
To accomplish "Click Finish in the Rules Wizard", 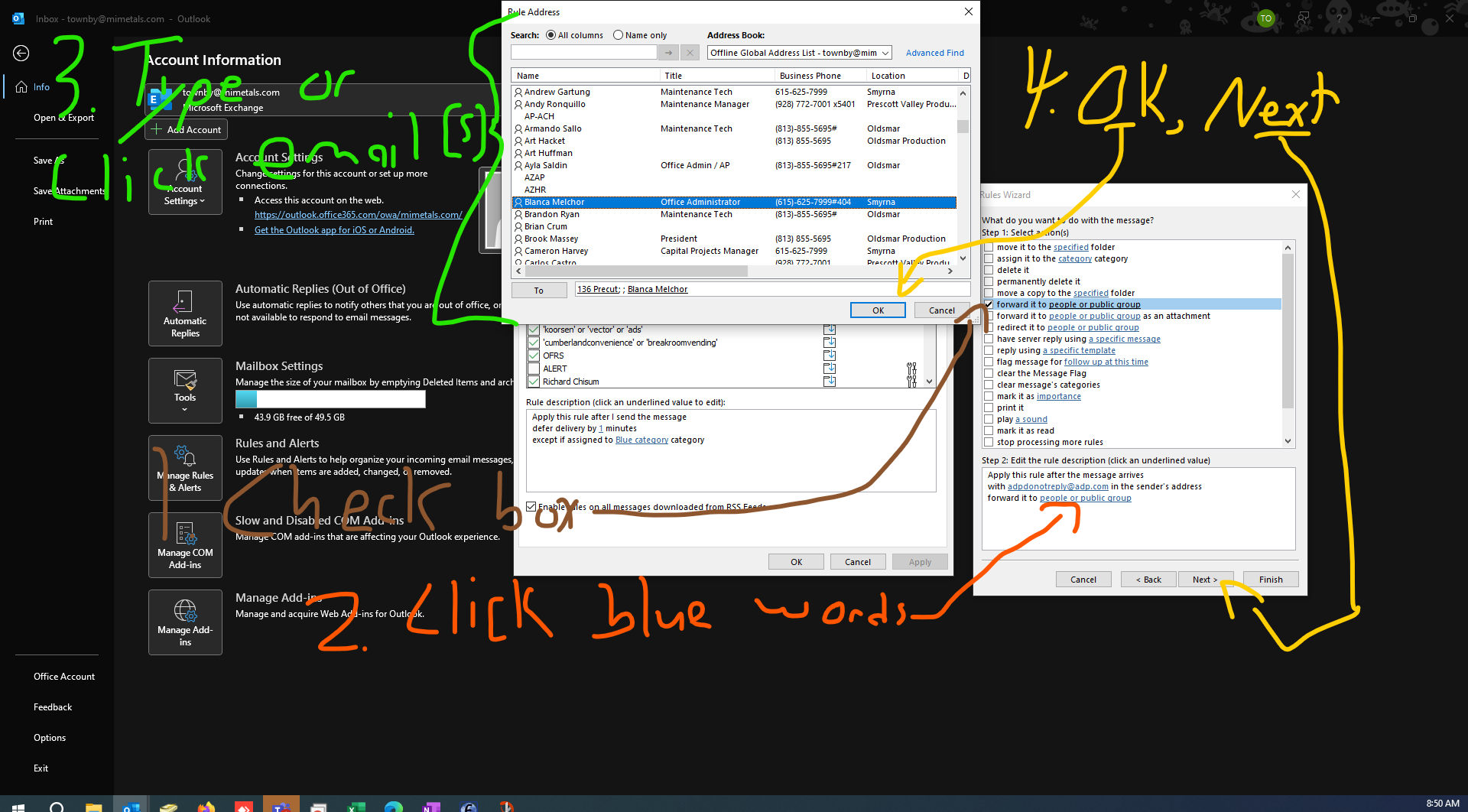I will 1271,580.
